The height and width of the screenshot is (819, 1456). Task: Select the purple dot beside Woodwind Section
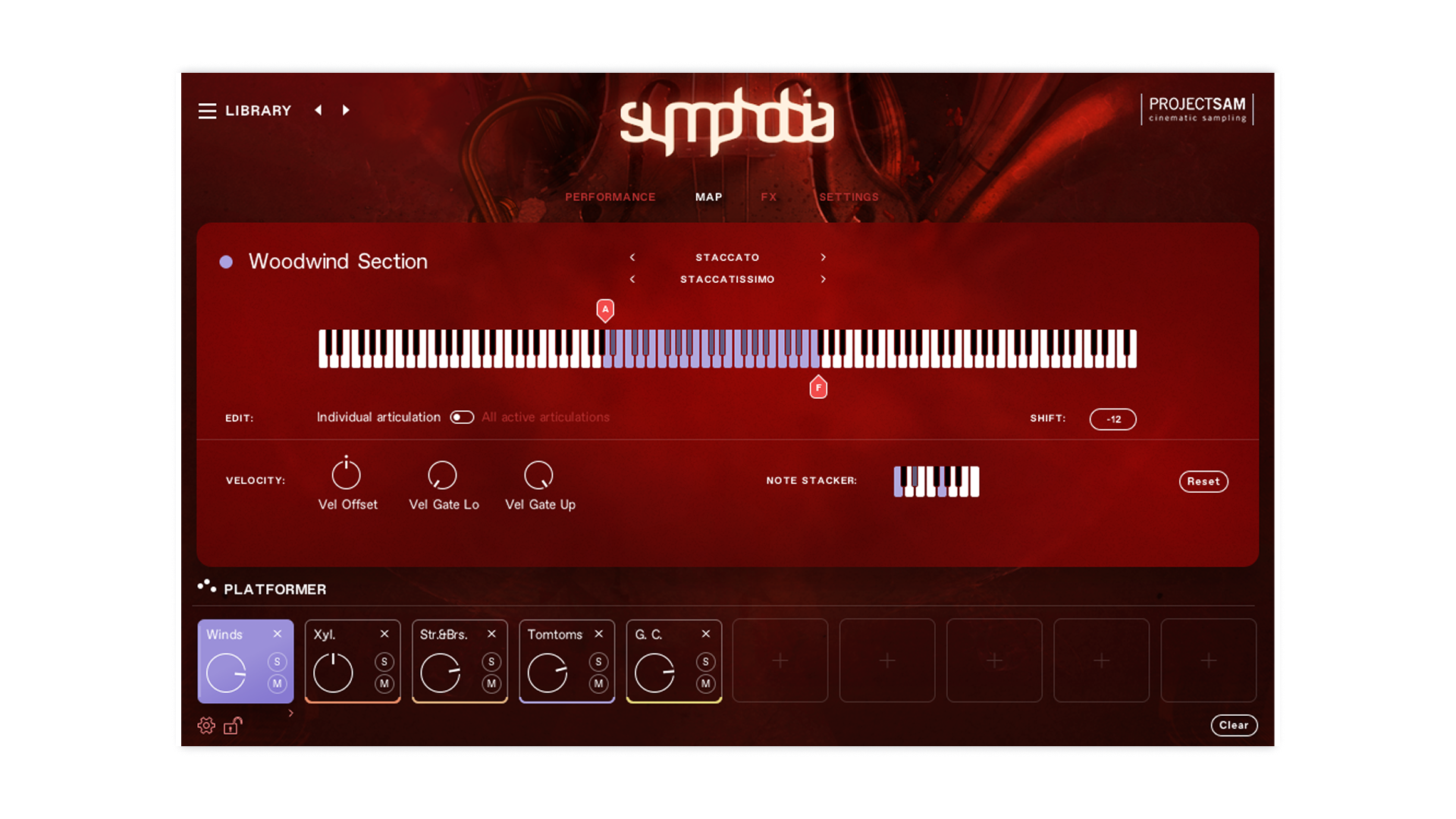pyautogui.click(x=226, y=262)
